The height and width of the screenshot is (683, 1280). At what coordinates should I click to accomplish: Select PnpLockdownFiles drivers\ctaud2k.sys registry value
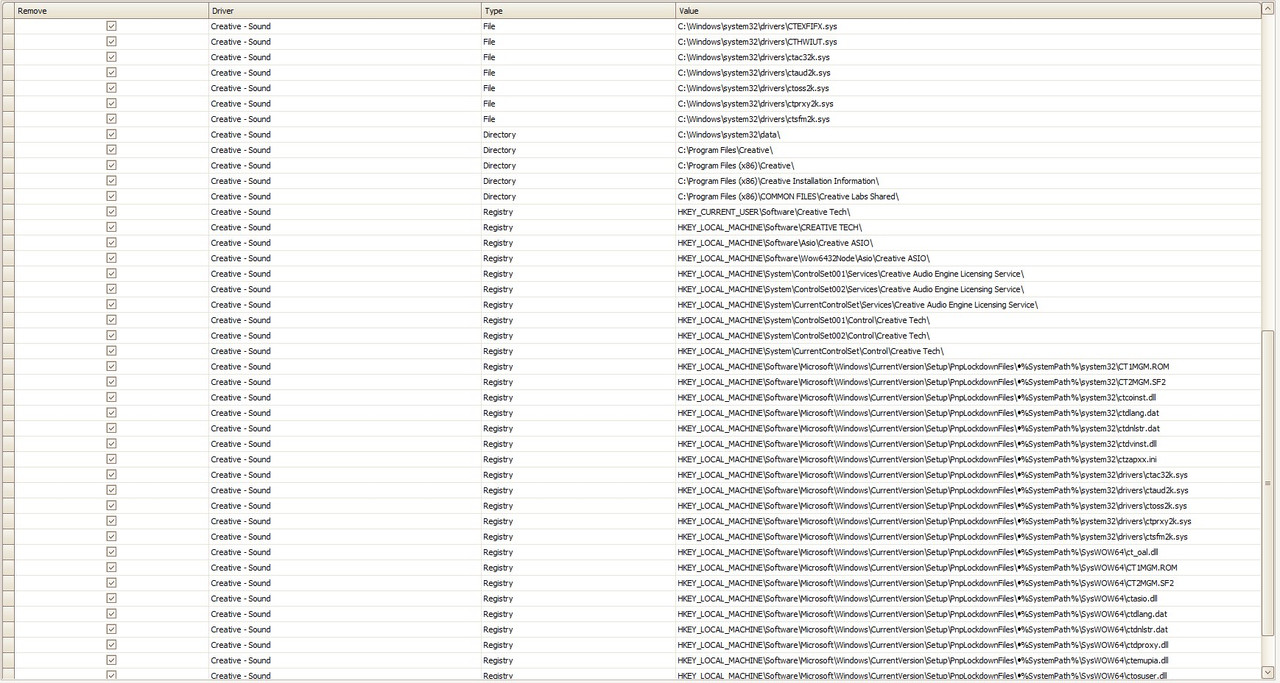968,490
